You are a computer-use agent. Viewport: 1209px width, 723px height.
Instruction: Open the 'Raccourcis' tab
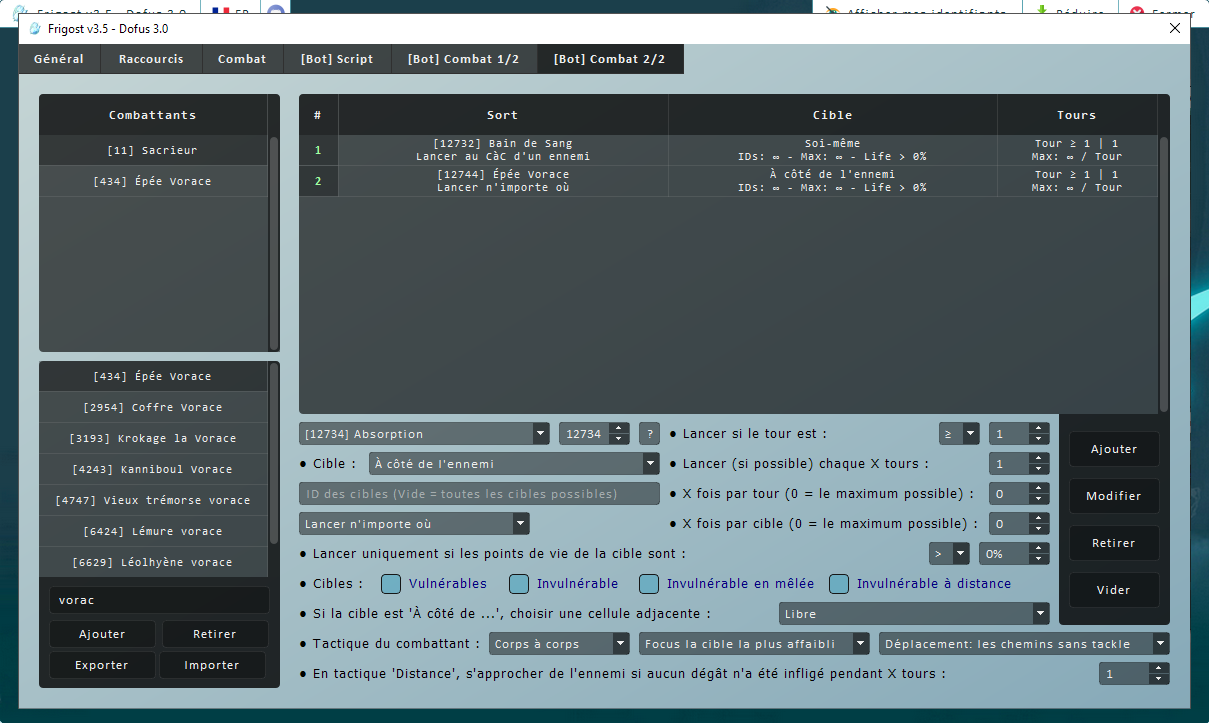[x=151, y=58]
